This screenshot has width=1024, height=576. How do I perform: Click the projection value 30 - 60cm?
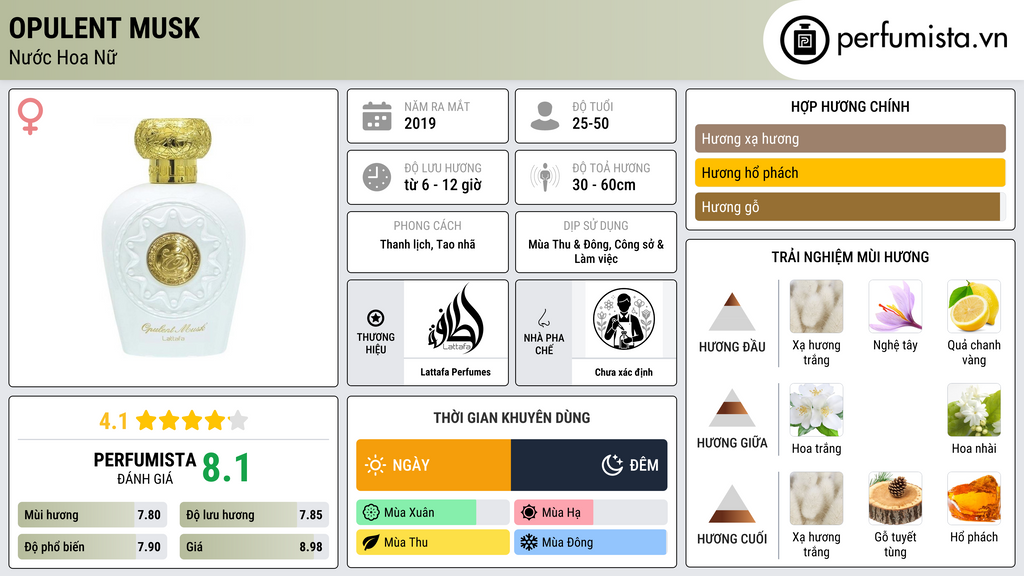pyautogui.click(x=604, y=185)
